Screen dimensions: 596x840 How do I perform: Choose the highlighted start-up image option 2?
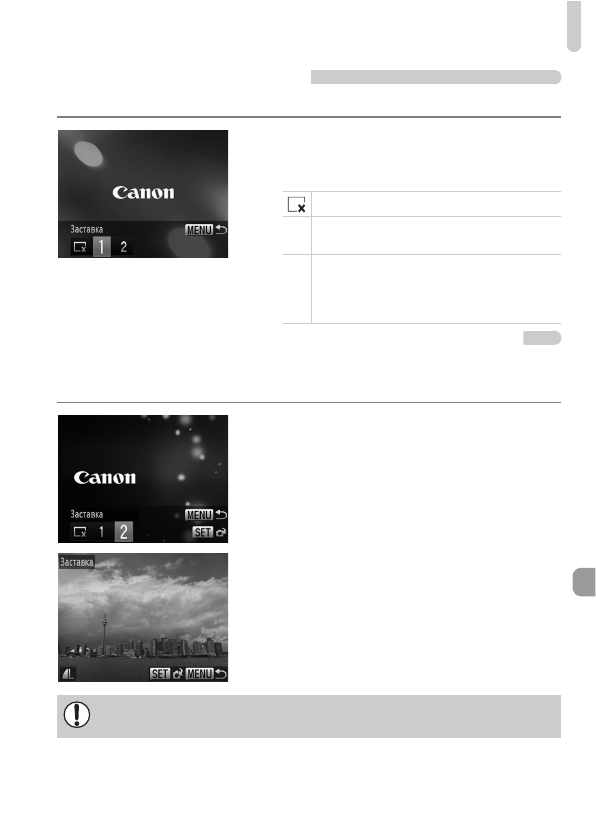pyautogui.click(x=124, y=532)
